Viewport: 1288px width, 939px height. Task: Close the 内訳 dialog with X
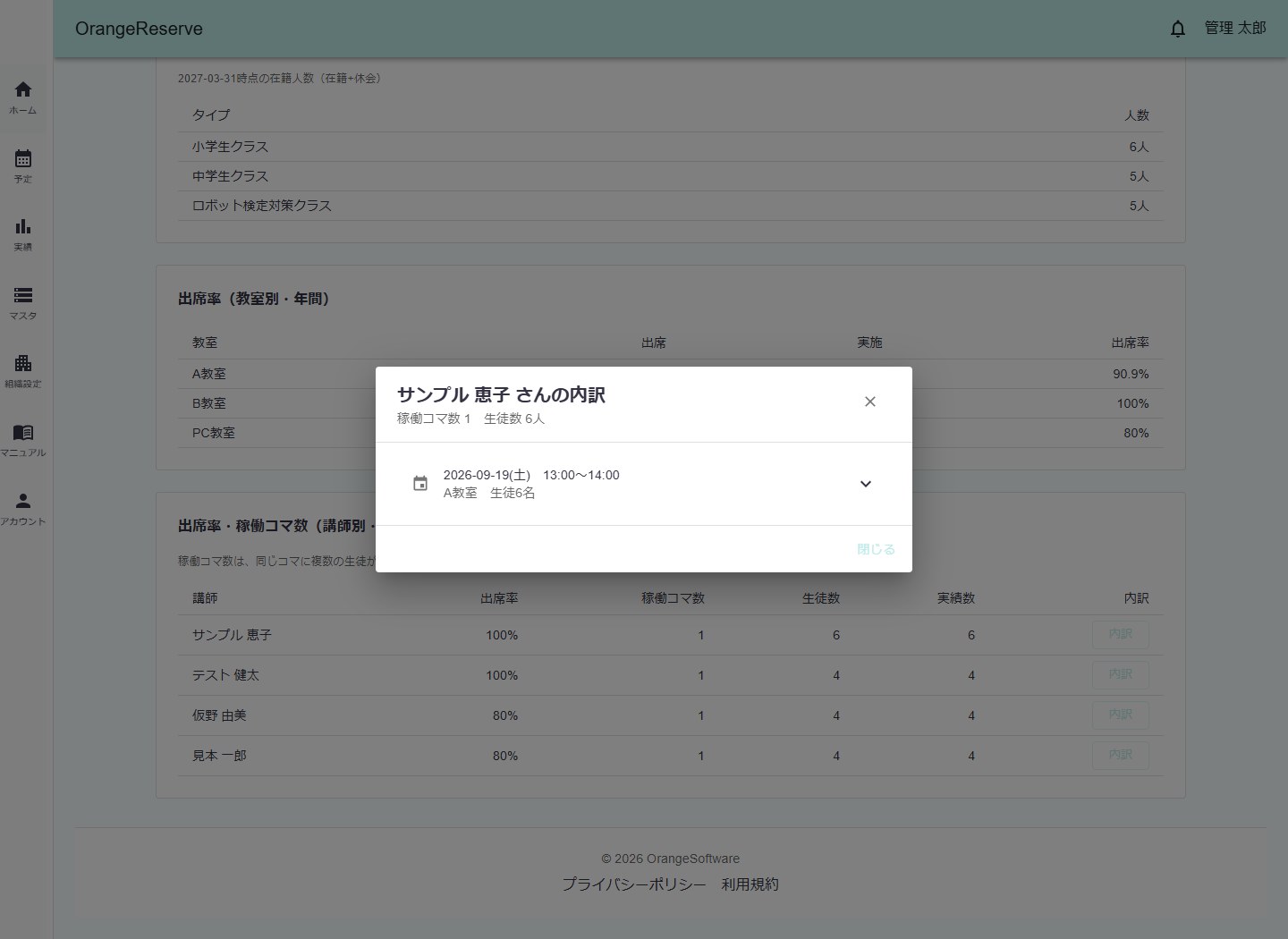[870, 402]
